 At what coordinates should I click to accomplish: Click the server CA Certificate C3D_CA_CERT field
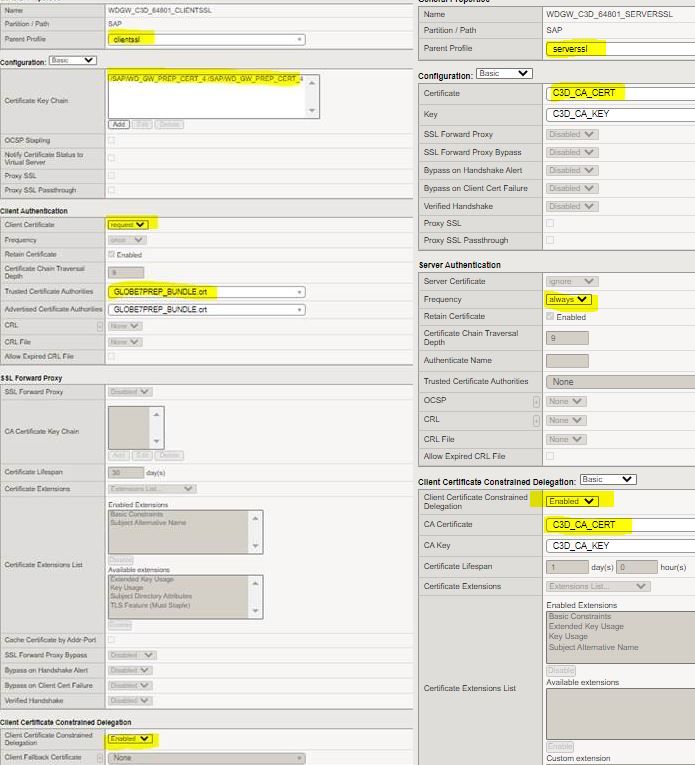[x=620, y=525]
